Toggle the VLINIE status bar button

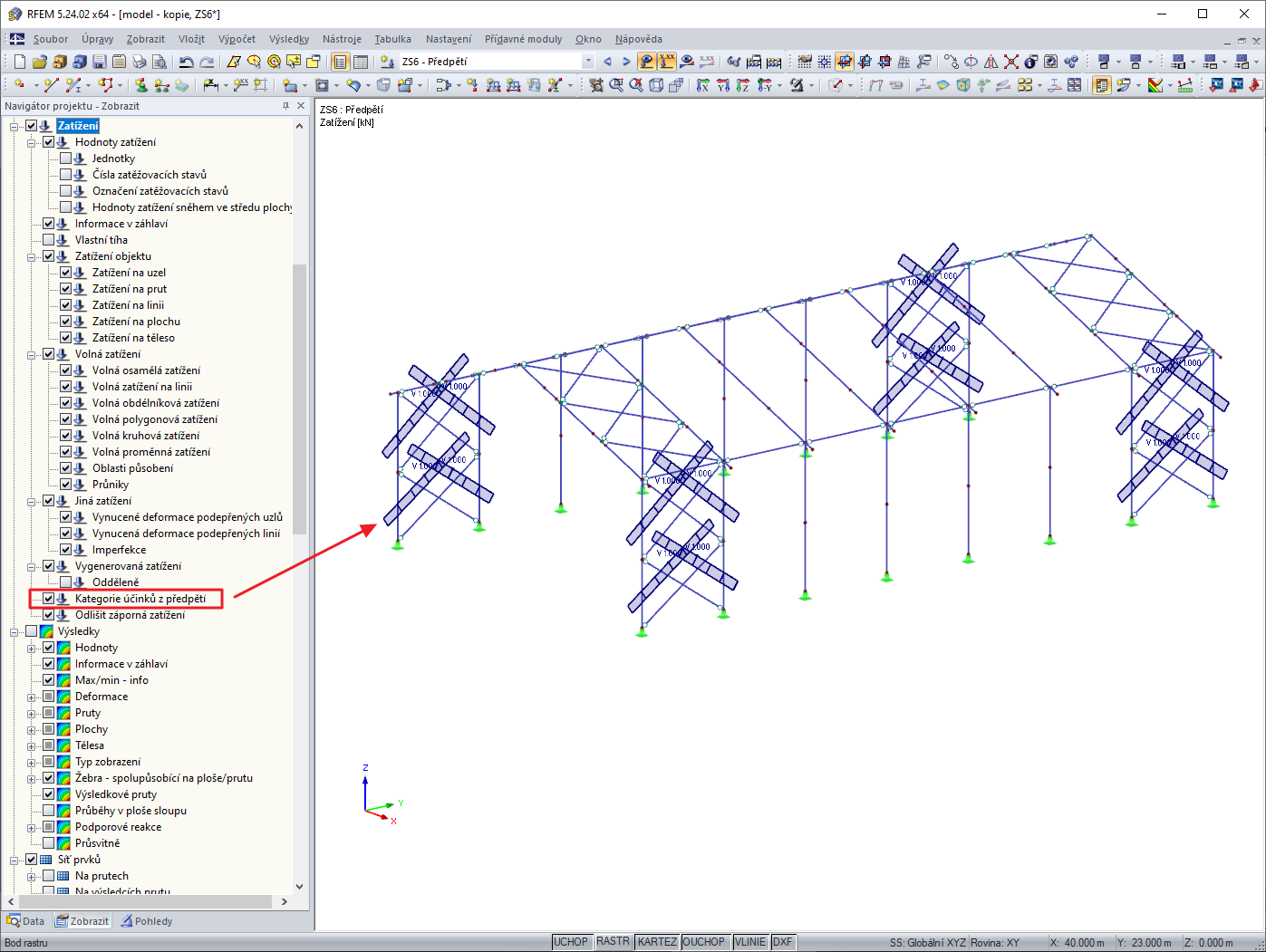[750, 942]
